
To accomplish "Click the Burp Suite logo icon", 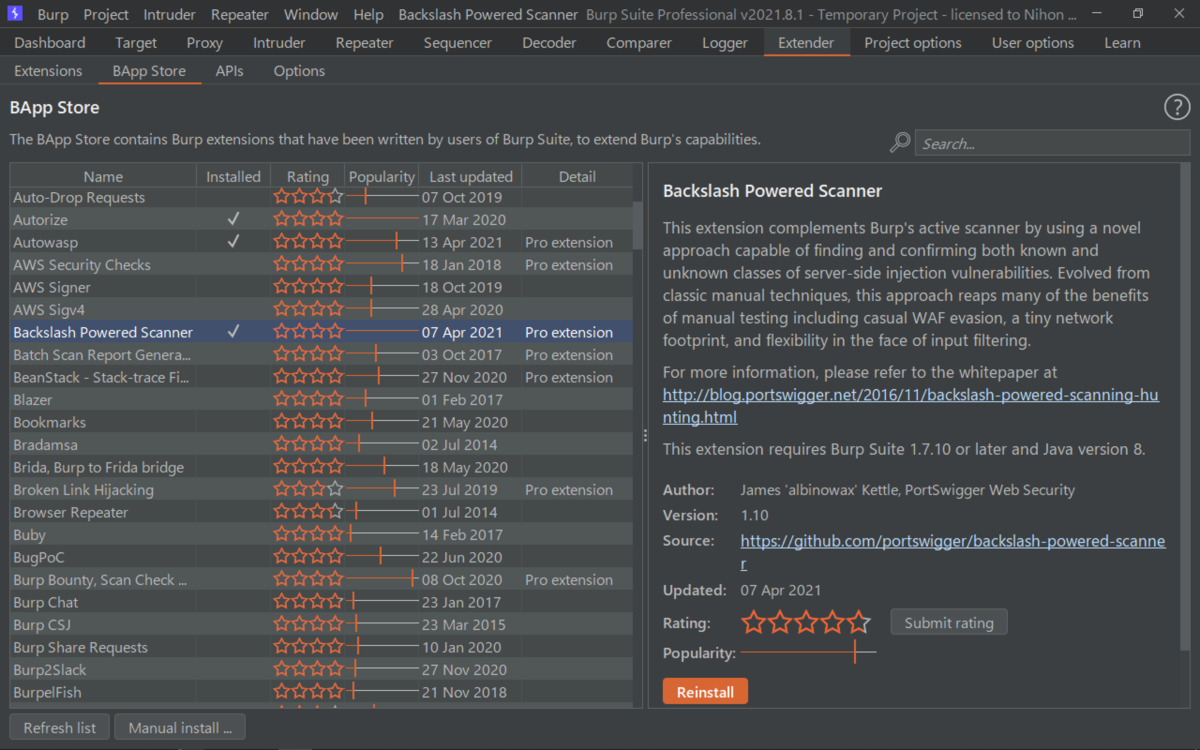I will (x=15, y=14).
